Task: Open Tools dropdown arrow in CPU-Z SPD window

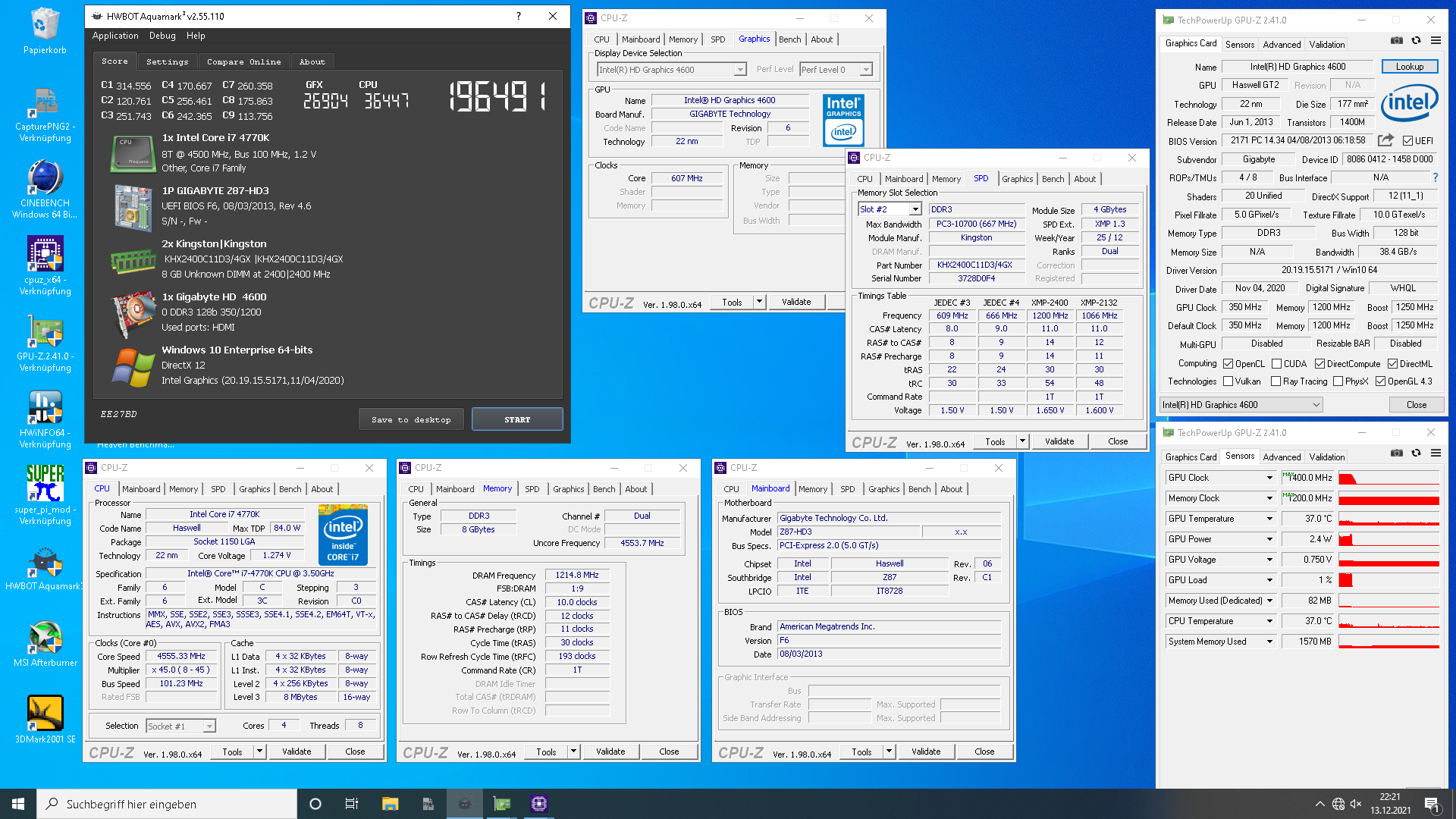Action: point(1022,441)
